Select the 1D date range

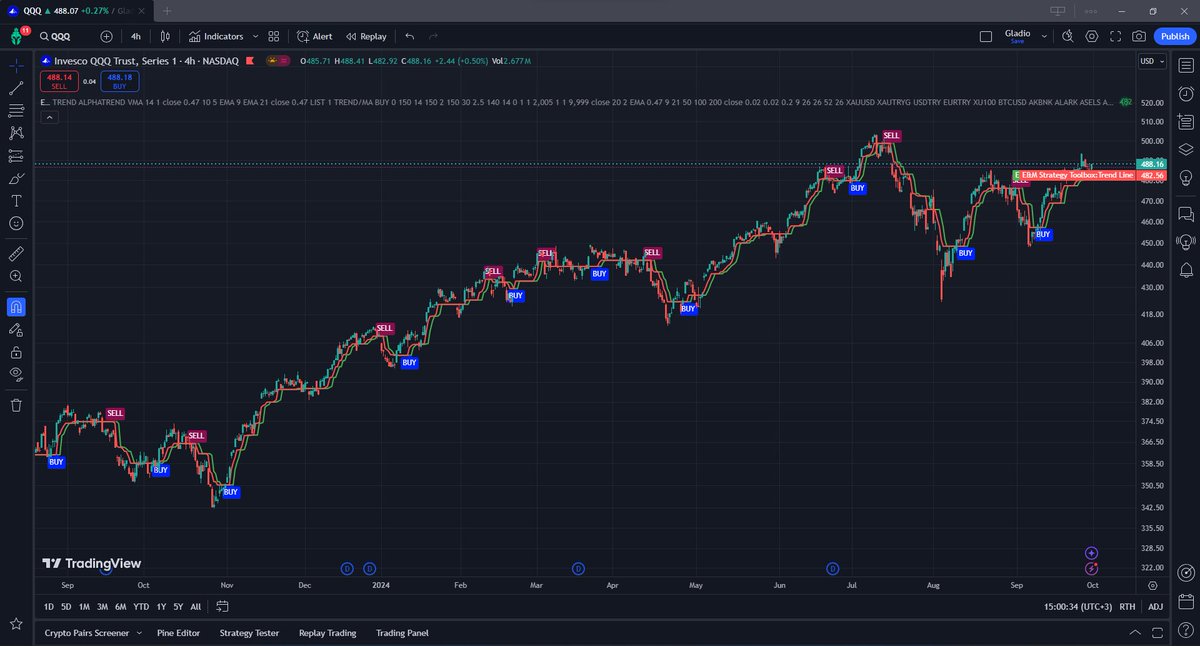[x=49, y=607]
